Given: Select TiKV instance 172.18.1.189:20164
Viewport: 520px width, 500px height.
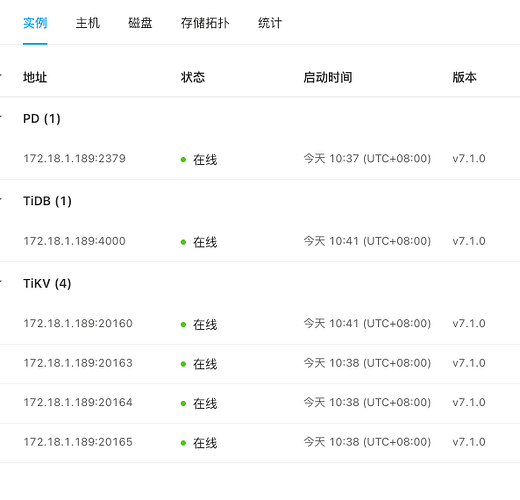Looking at the screenshot, I should (260, 403).
